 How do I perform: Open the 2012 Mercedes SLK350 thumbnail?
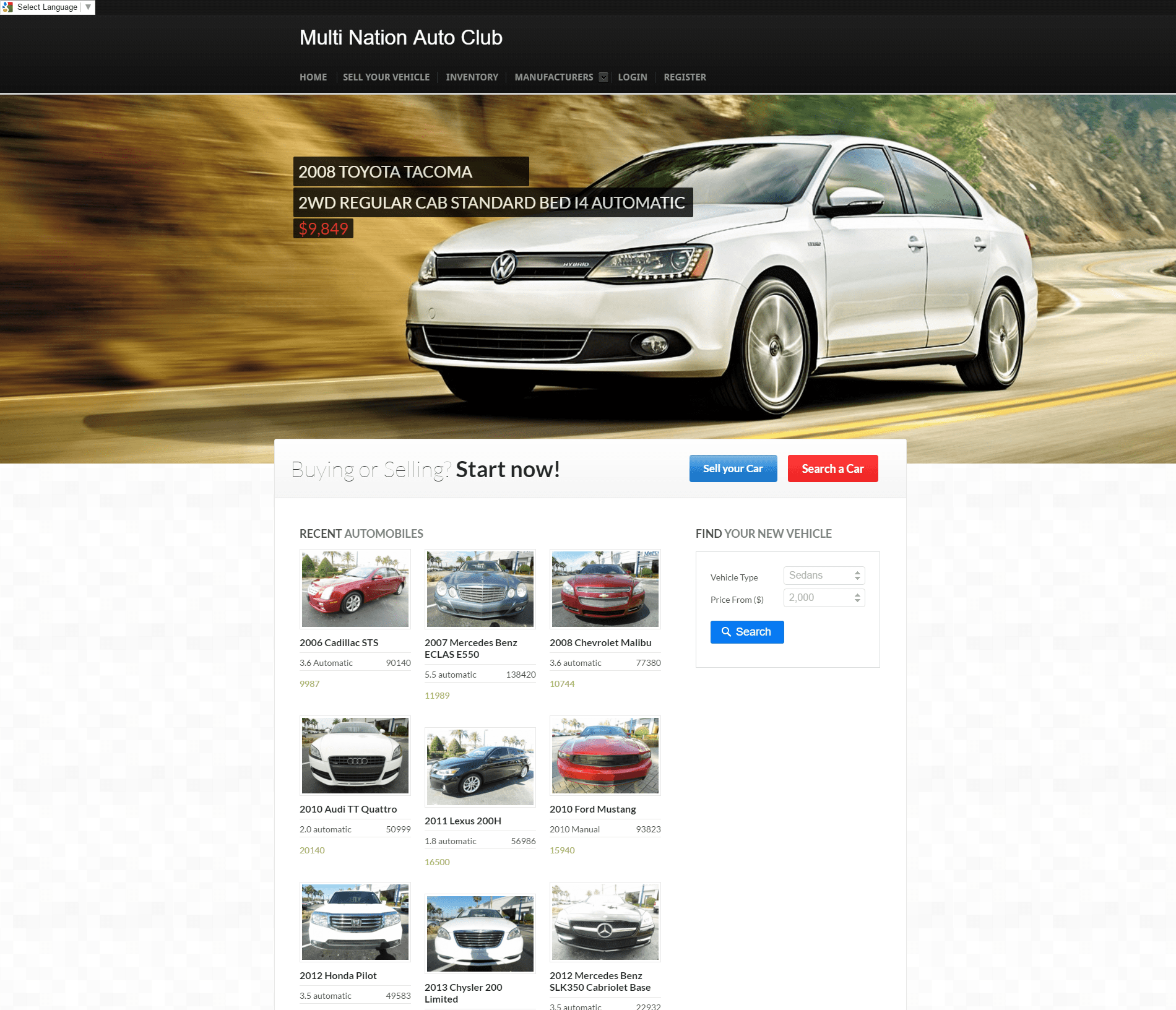(605, 922)
